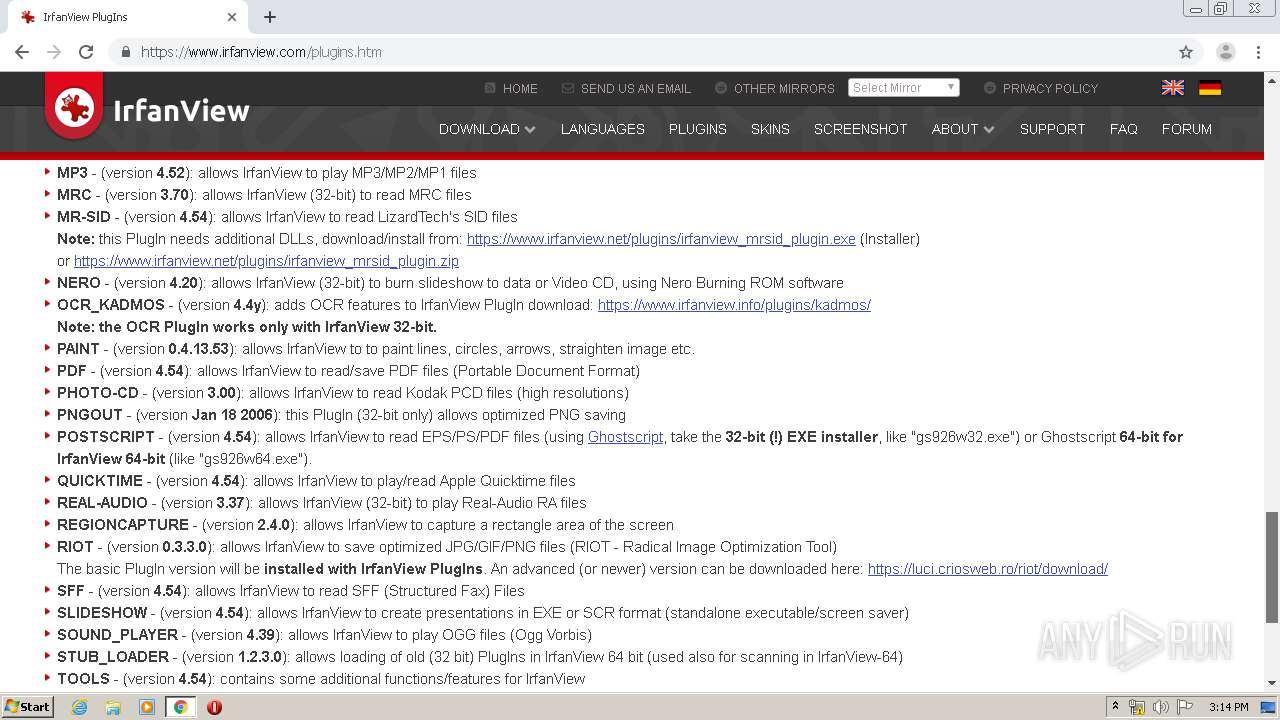Screen dimensions: 1280x720
Task: Open Windows Media Player taskbar icon
Action: pyautogui.click(x=147, y=707)
